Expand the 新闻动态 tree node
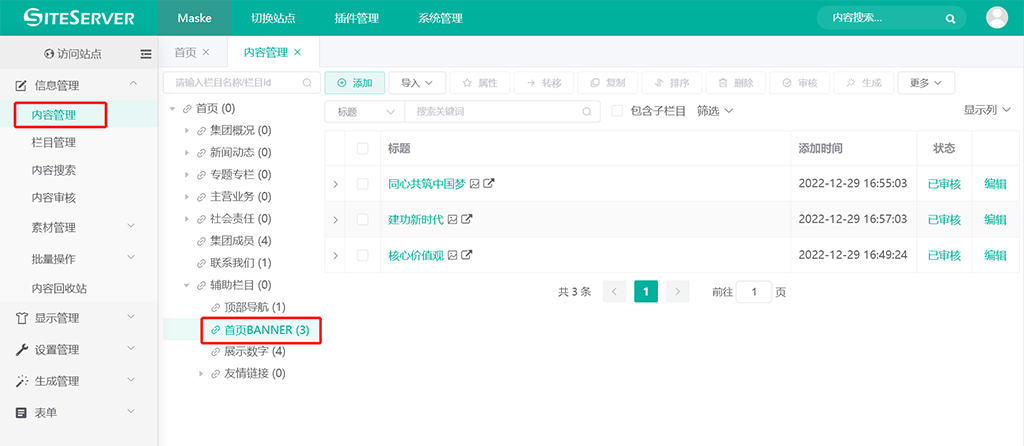The width and height of the screenshot is (1024, 446). coord(187,153)
